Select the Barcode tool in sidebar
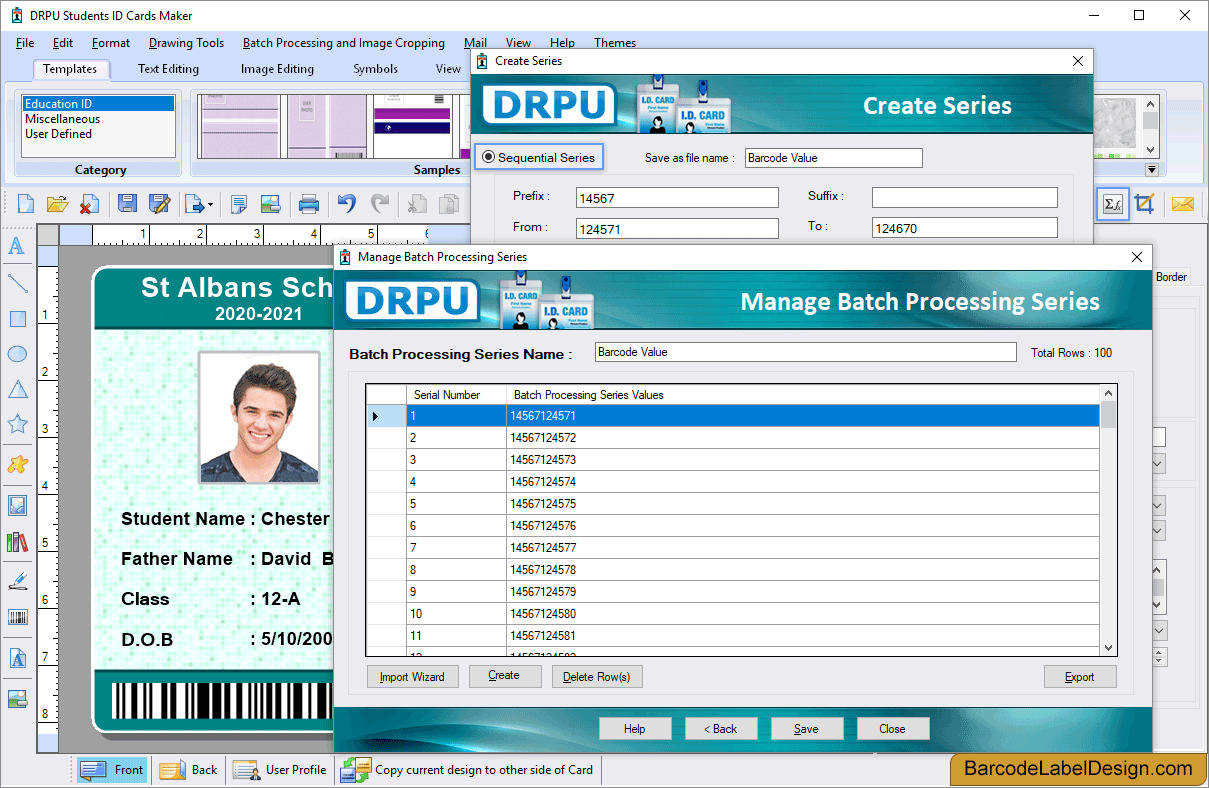This screenshot has width=1209, height=788. tap(17, 617)
